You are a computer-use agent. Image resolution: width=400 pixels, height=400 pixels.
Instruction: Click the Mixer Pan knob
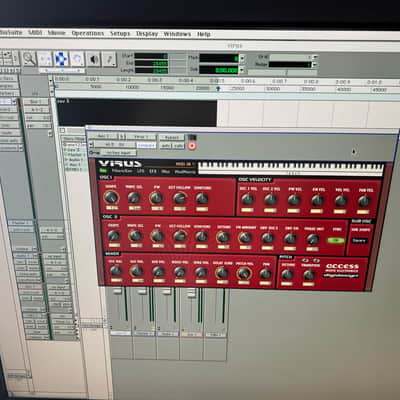pos(266,274)
